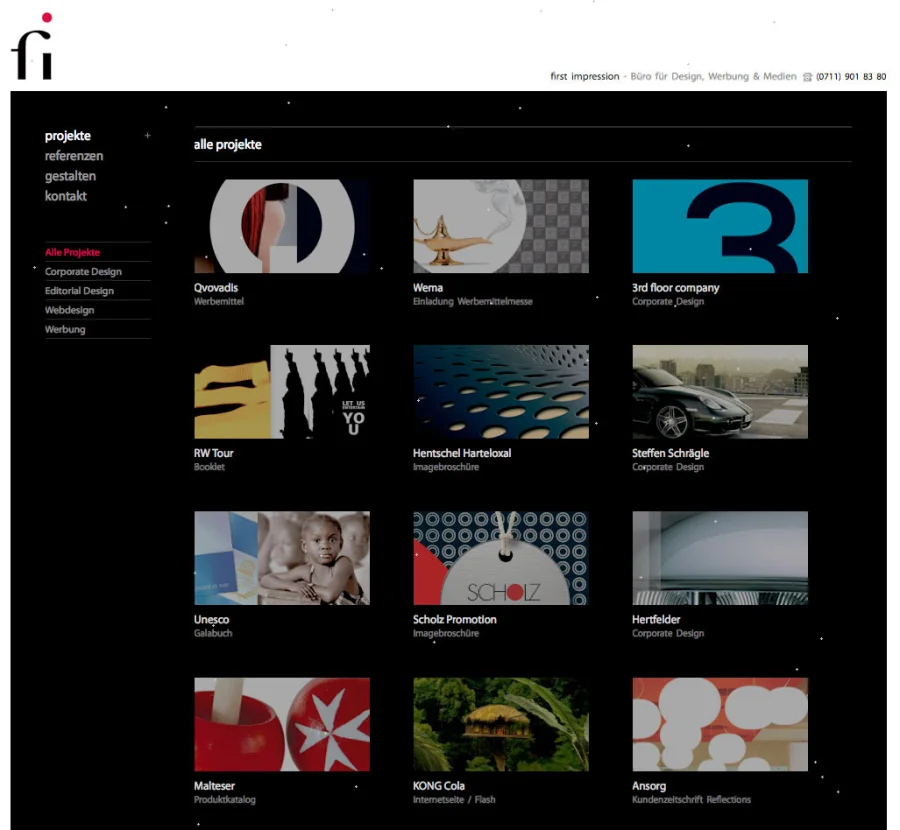Open the Scholz Promotion thumbnail
The height and width of the screenshot is (830, 900).
pyautogui.click(x=500, y=558)
